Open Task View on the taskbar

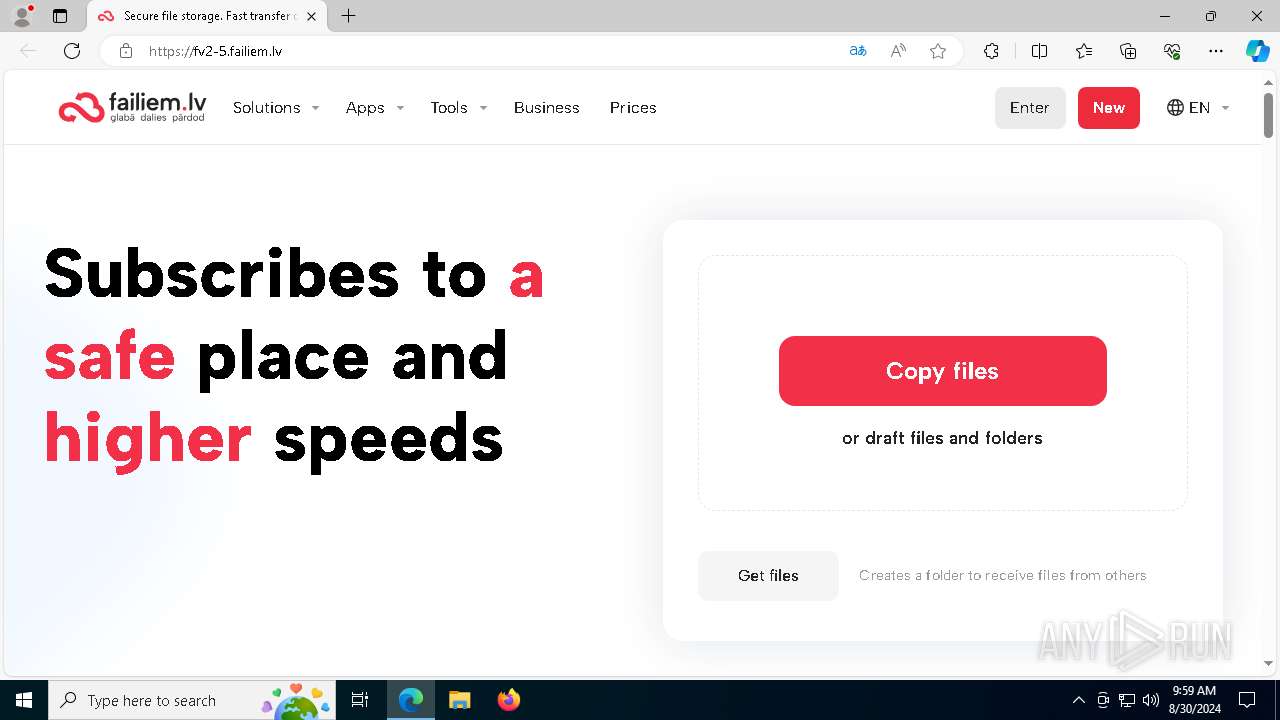pos(360,700)
